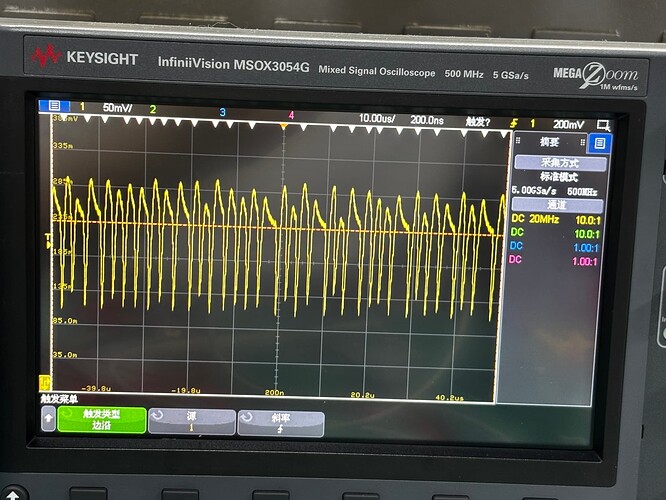Tap the yellow DC 20MHz channel 1 row
This screenshot has width=666, height=500.
[556, 219]
